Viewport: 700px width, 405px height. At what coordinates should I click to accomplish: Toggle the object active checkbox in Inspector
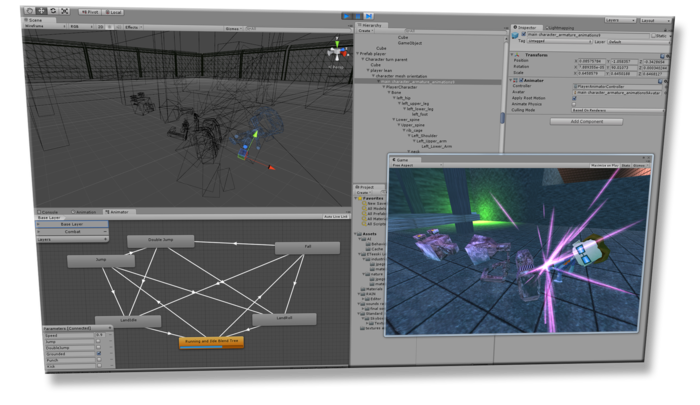pos(524,34)
